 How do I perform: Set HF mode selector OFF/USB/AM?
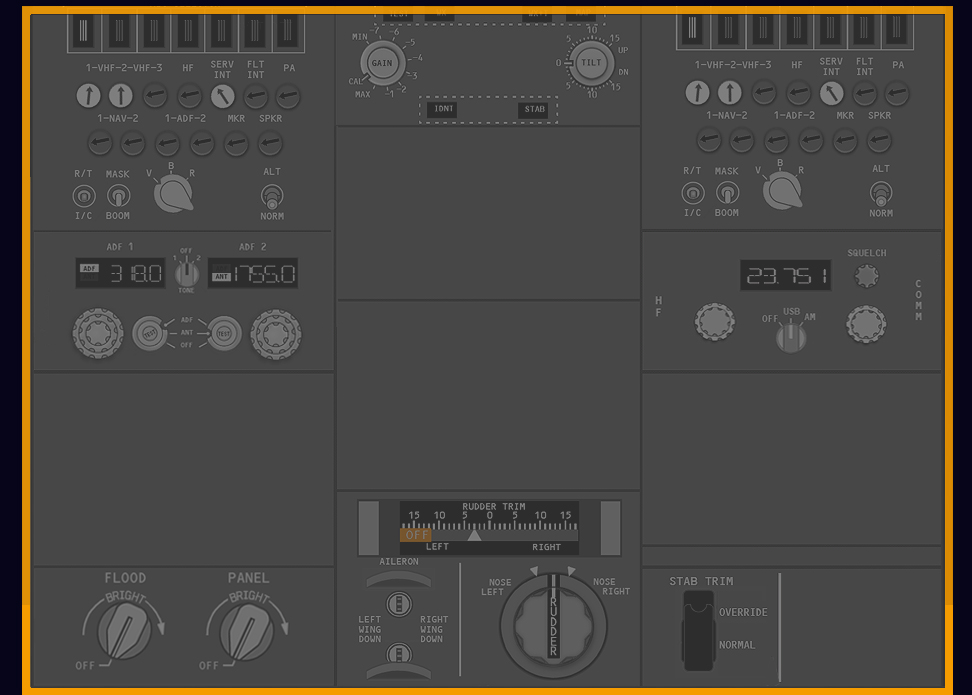click(x=791, y=337)
